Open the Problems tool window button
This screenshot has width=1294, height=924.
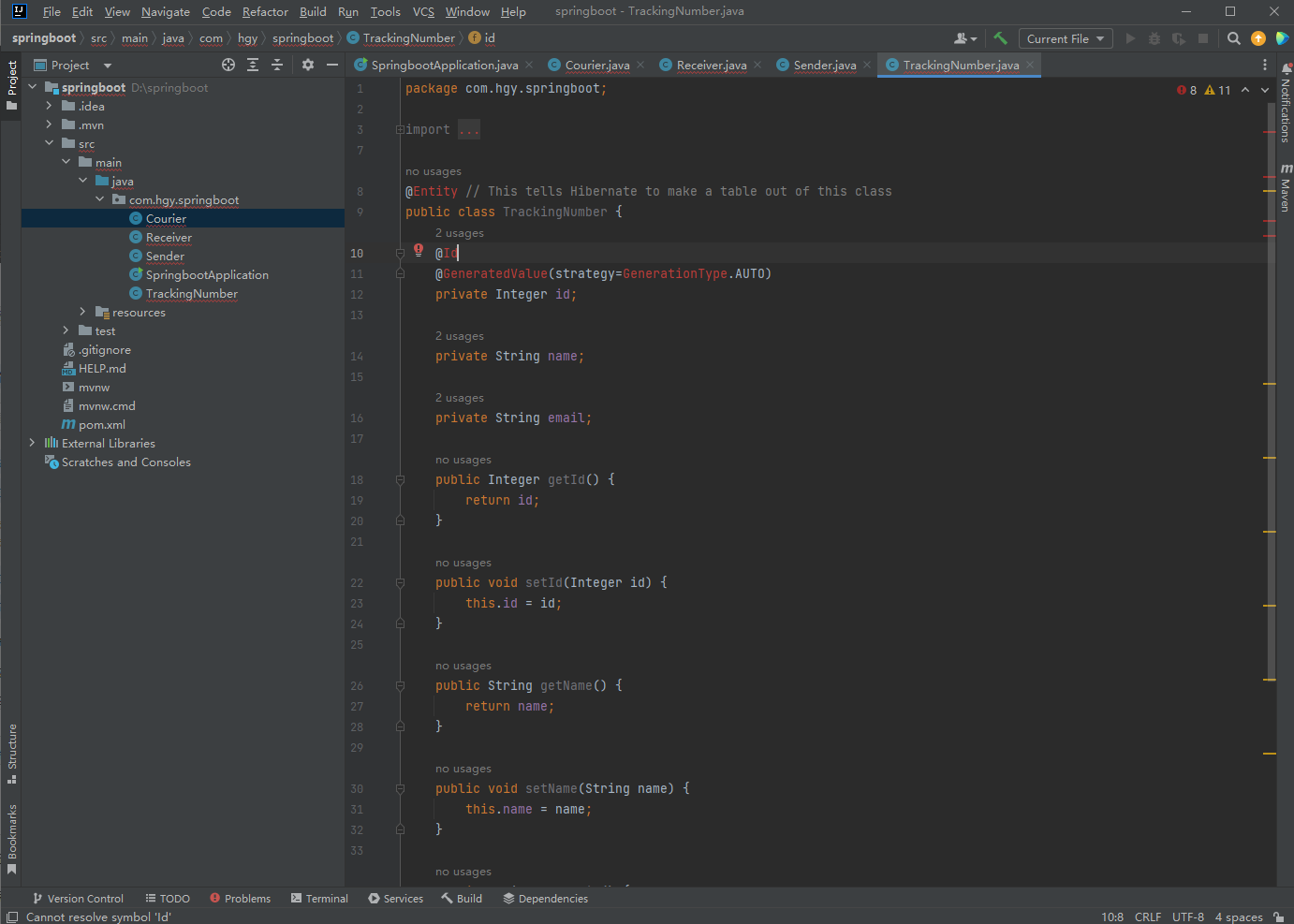pos(241,898)
